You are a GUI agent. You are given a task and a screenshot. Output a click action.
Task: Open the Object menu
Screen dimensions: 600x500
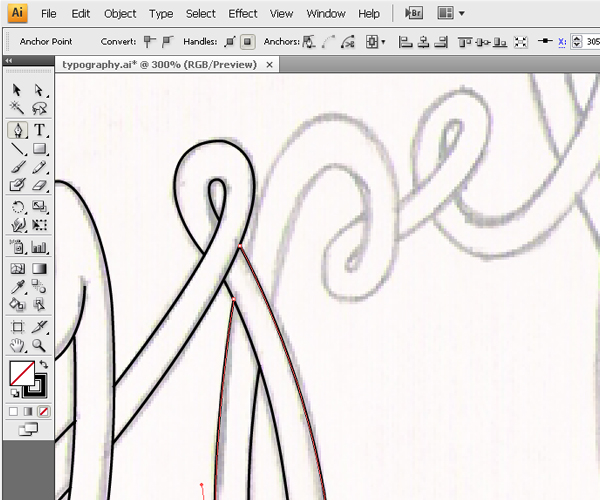click(120, 14)
